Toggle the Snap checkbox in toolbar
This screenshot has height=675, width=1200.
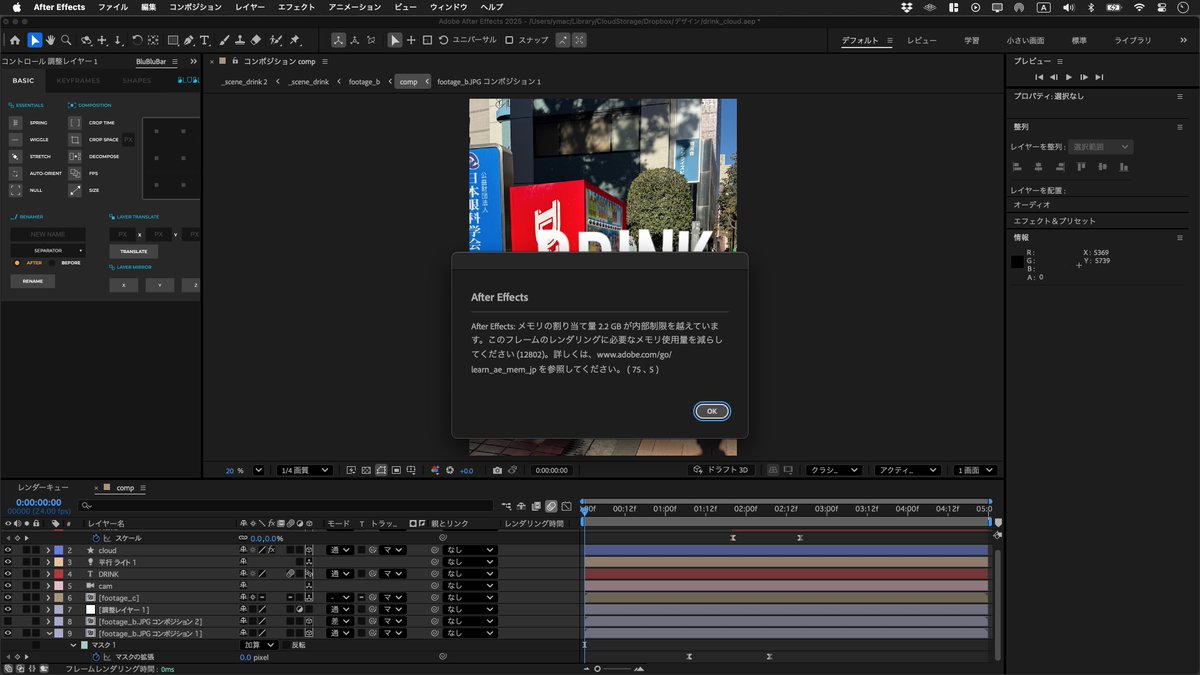click(x=509, y=40)
